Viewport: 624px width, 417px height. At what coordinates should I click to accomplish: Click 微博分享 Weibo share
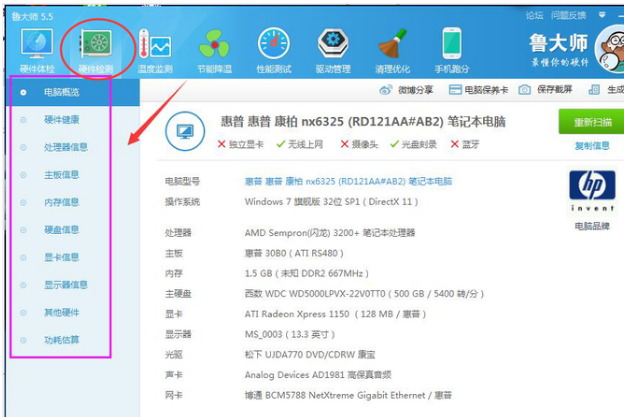[x=408, y=90]
